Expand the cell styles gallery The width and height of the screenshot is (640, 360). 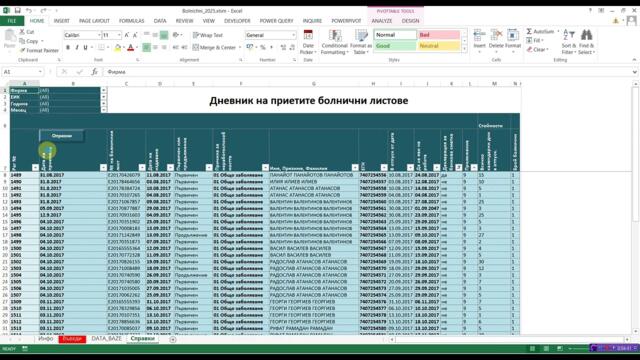tap(464, 49)
